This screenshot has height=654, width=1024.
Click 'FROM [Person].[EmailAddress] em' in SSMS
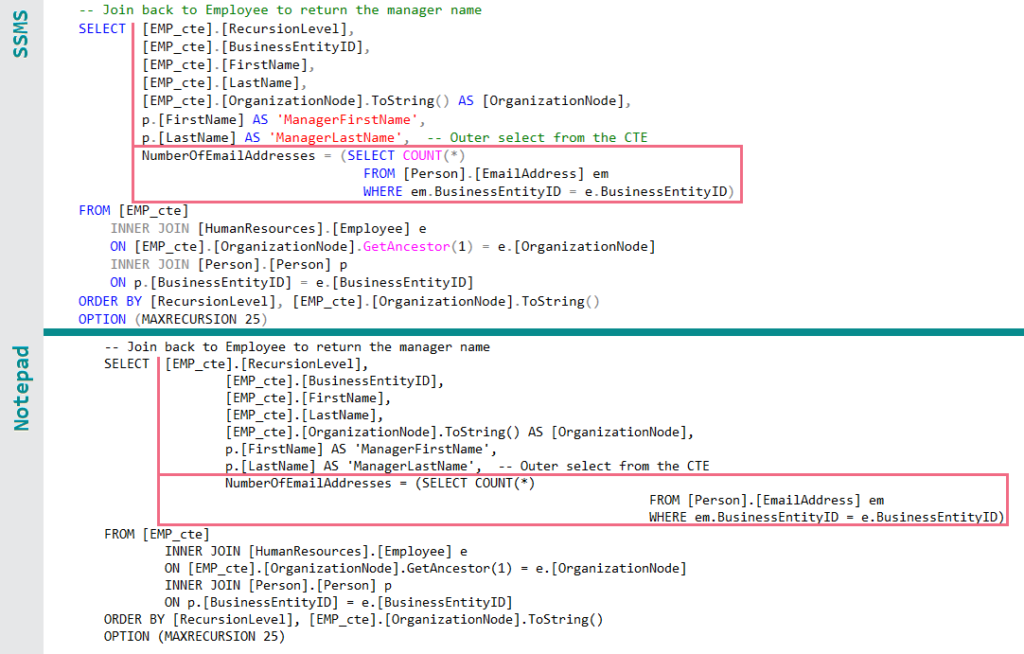[x=486, y=174]
